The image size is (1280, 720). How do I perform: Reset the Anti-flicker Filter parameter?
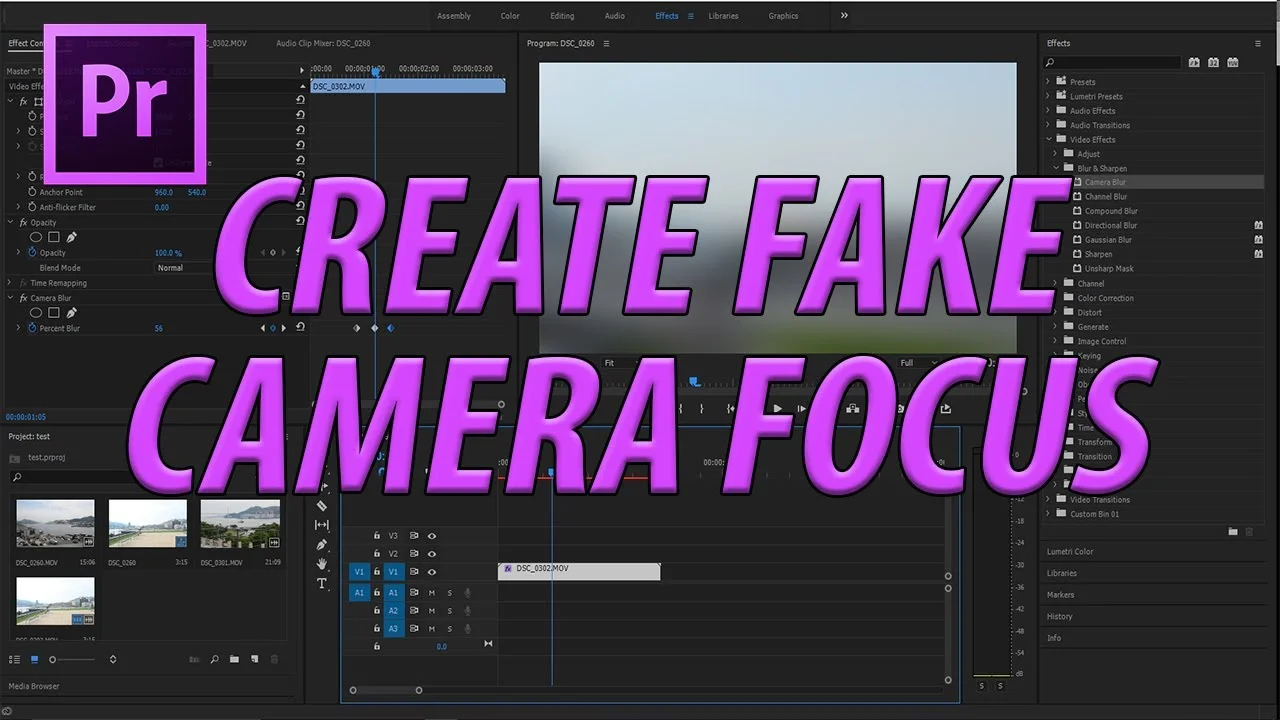pos(300,207)
